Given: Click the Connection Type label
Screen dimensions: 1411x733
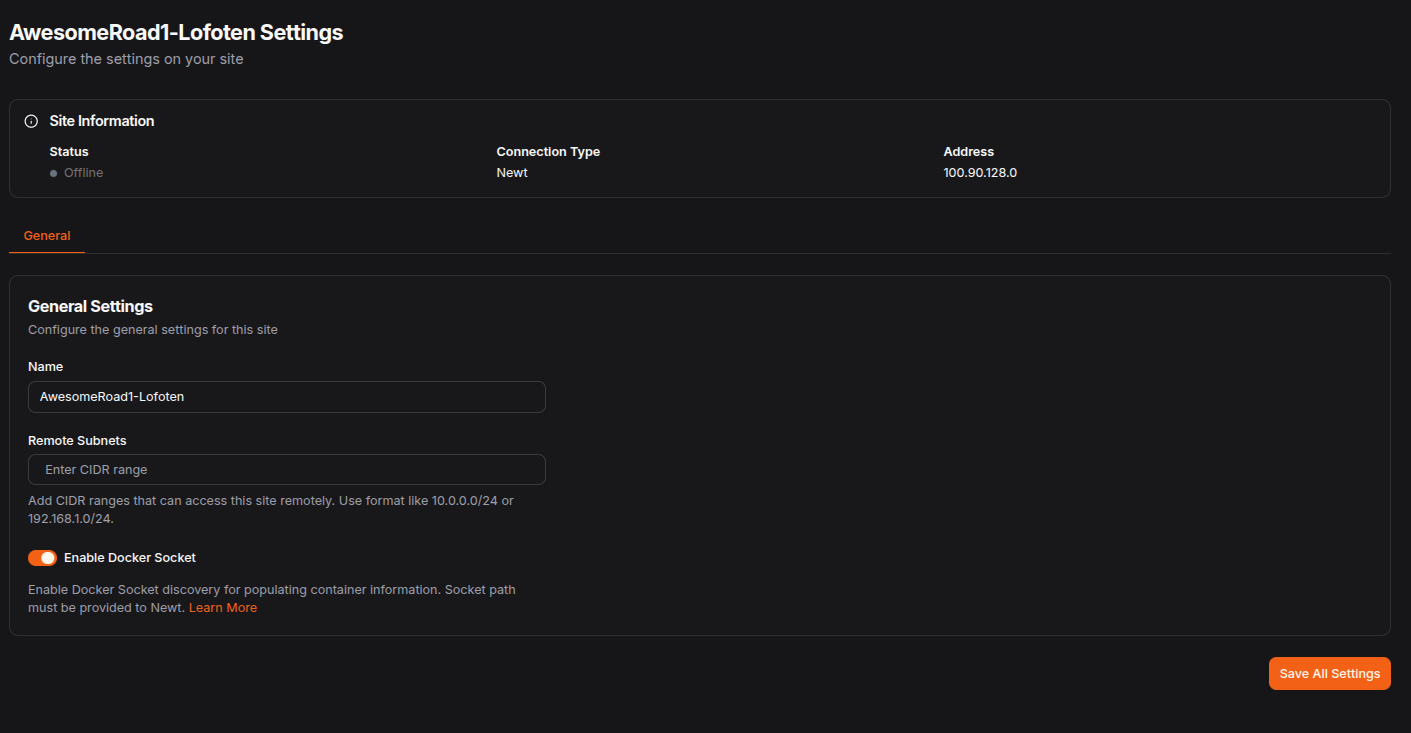Looking at the screenshot, I should [x=548, y=152].
